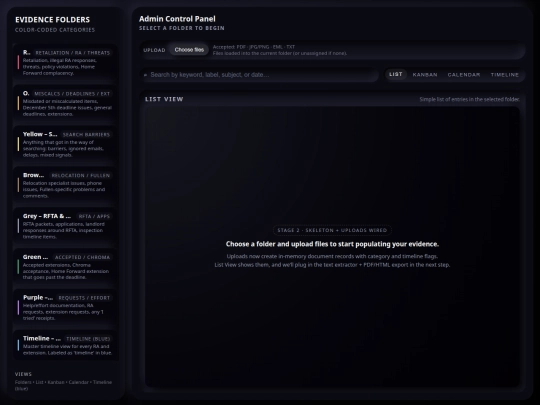
Task: Click the 'Folders • List • Kanban • Calendar' footer text
Action: (x=63, y=385)
